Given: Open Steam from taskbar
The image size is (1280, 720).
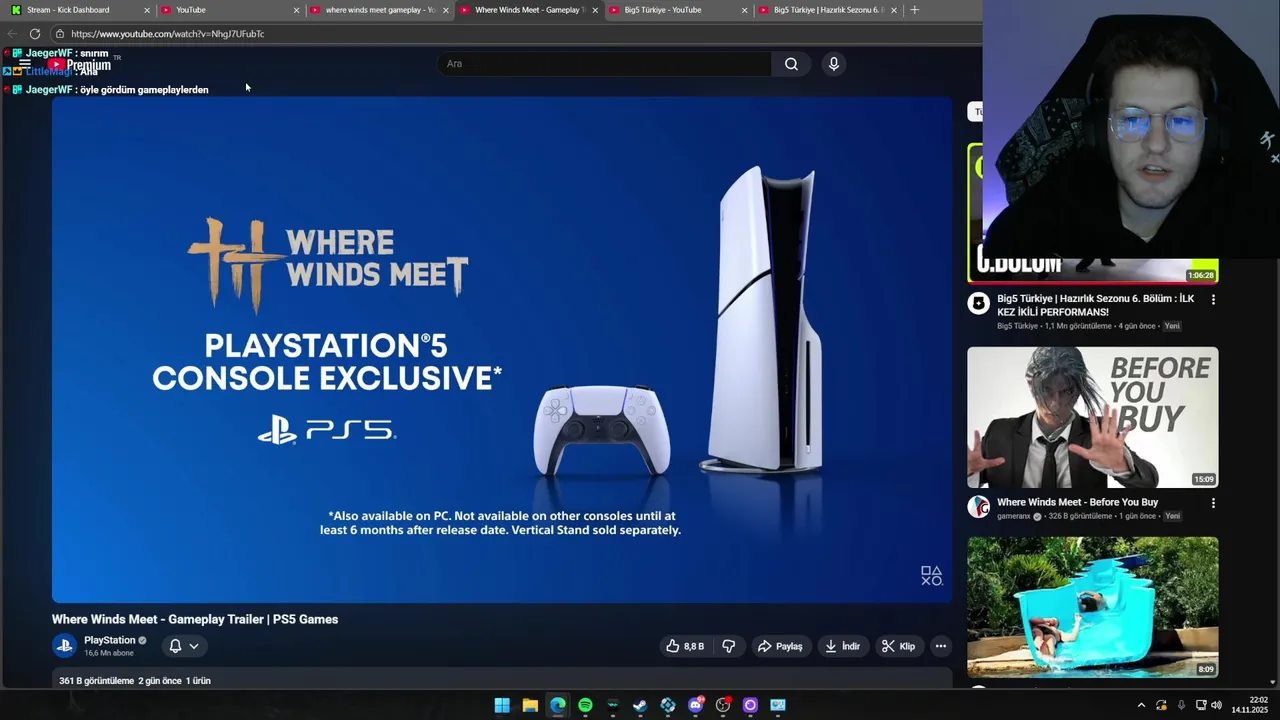Looking at the screenshot, I should [640, 705].
